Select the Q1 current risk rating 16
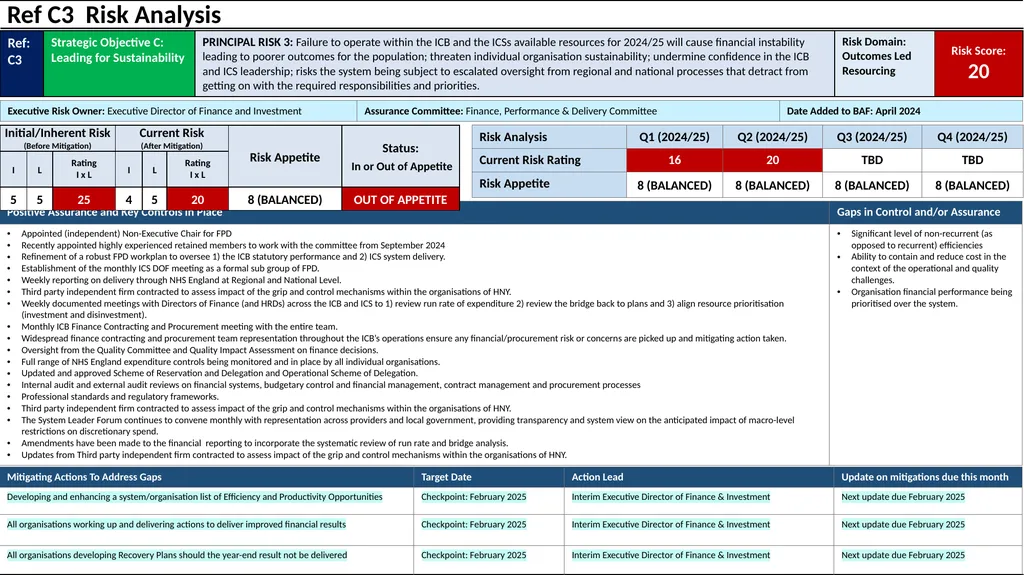The image size is (1024, 575). (674, 160)
